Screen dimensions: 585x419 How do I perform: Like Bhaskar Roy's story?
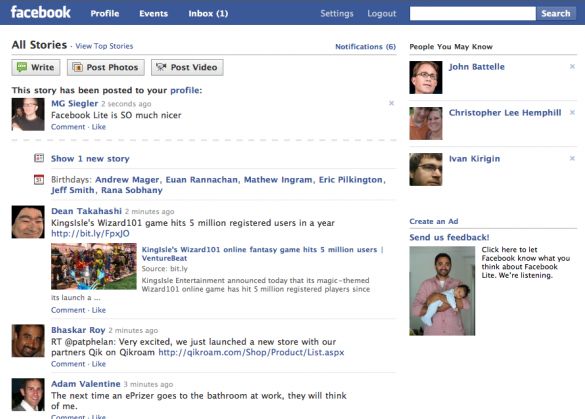coord(99,364)
